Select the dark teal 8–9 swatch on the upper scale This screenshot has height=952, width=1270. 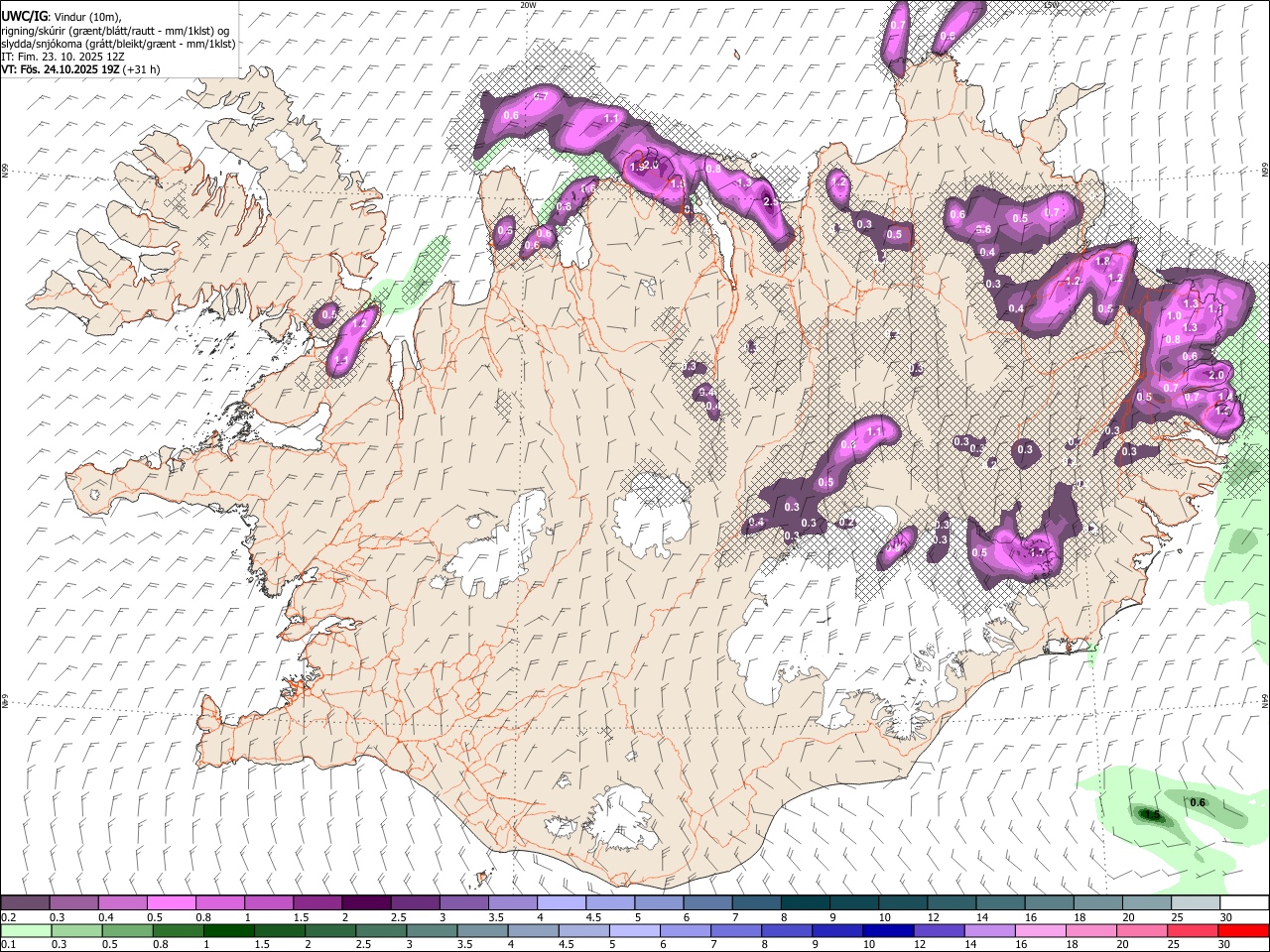click(x=806, y=903)
